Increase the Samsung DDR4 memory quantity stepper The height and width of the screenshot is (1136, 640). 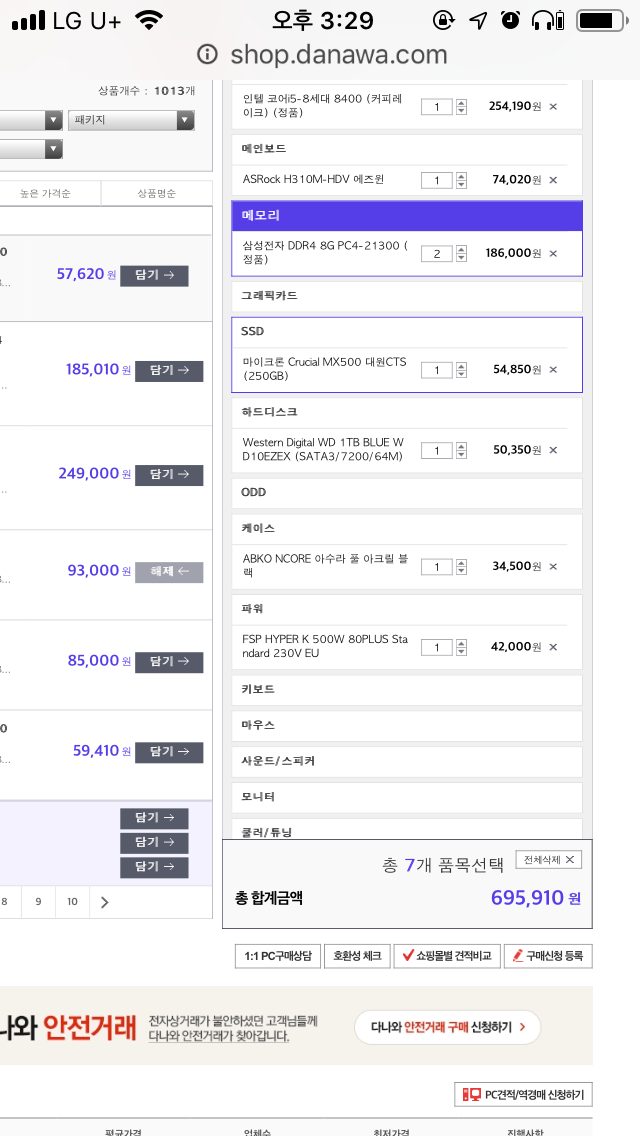pyautogui.click(x=461, y=249)
